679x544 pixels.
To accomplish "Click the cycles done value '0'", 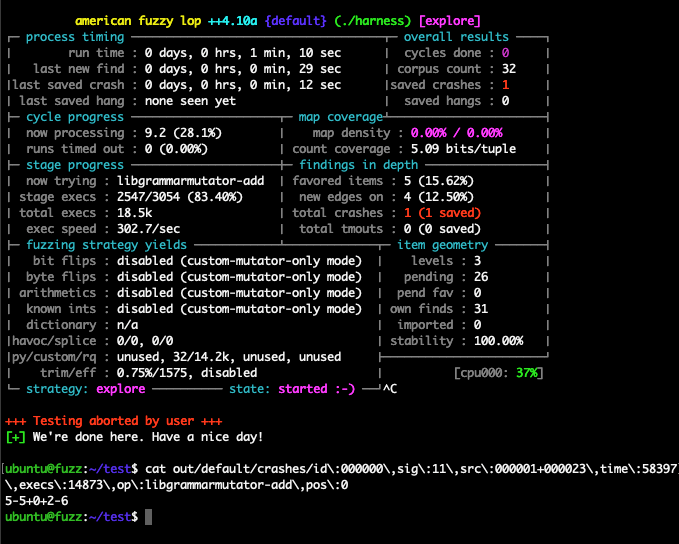I will pos(505,53).
